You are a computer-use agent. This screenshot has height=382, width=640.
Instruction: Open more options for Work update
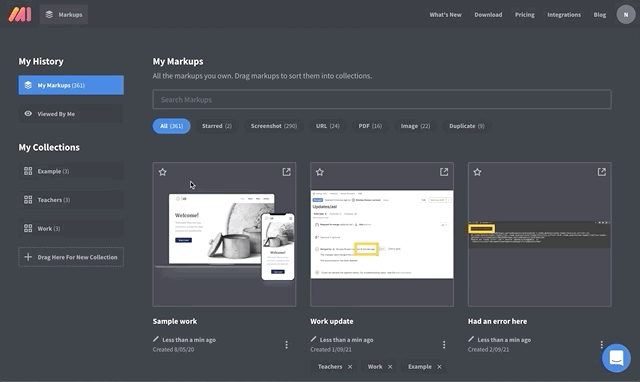coord(444,345)
